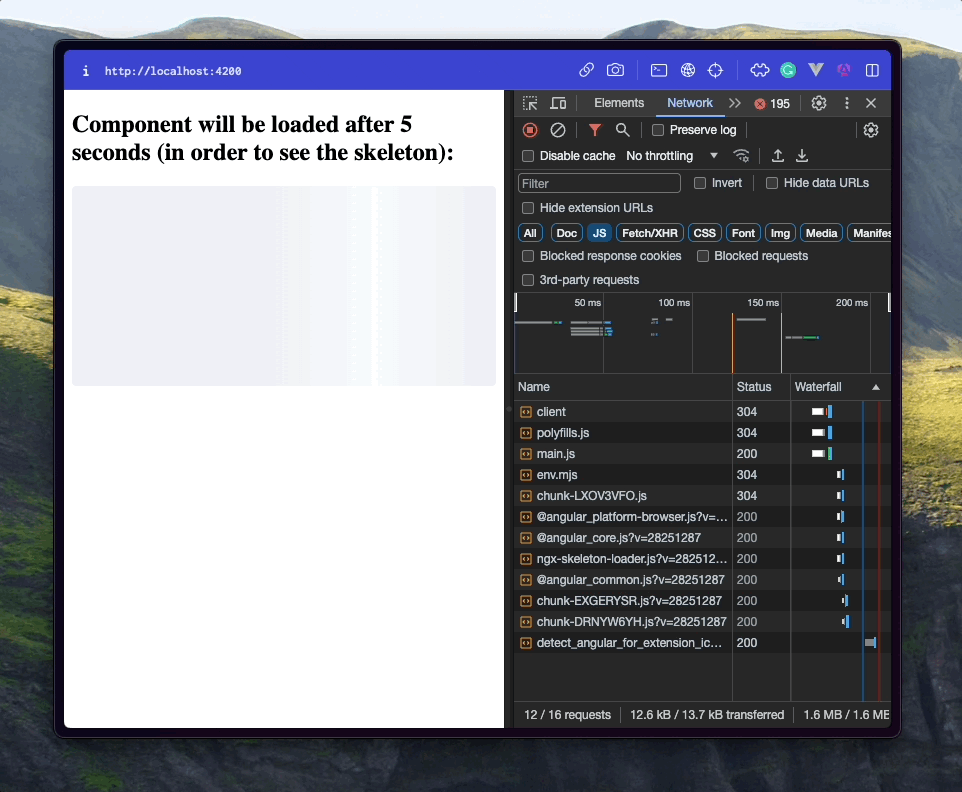Screen dimensions: 962x792
Task: Click inside the Filter text field
Action: (599, 183)
